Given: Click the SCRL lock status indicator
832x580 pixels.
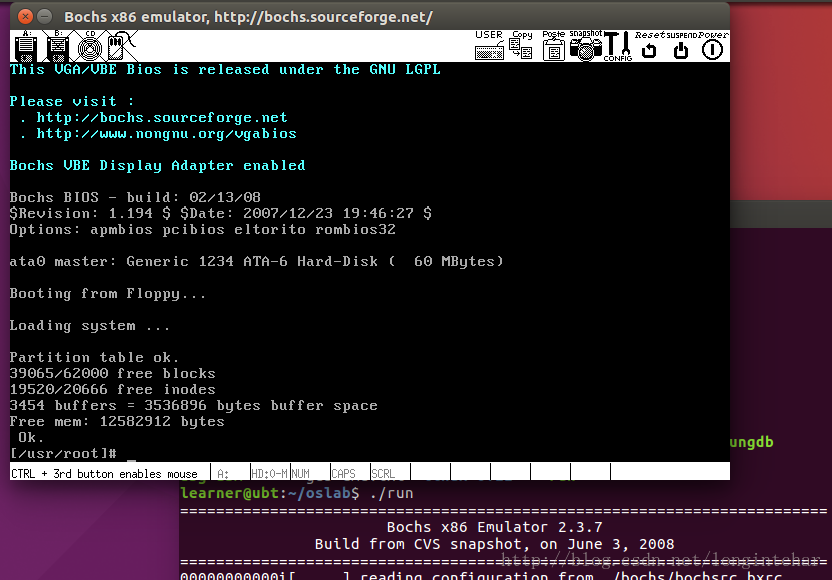Looking at the screenshot, I should (x=391, y=473).
